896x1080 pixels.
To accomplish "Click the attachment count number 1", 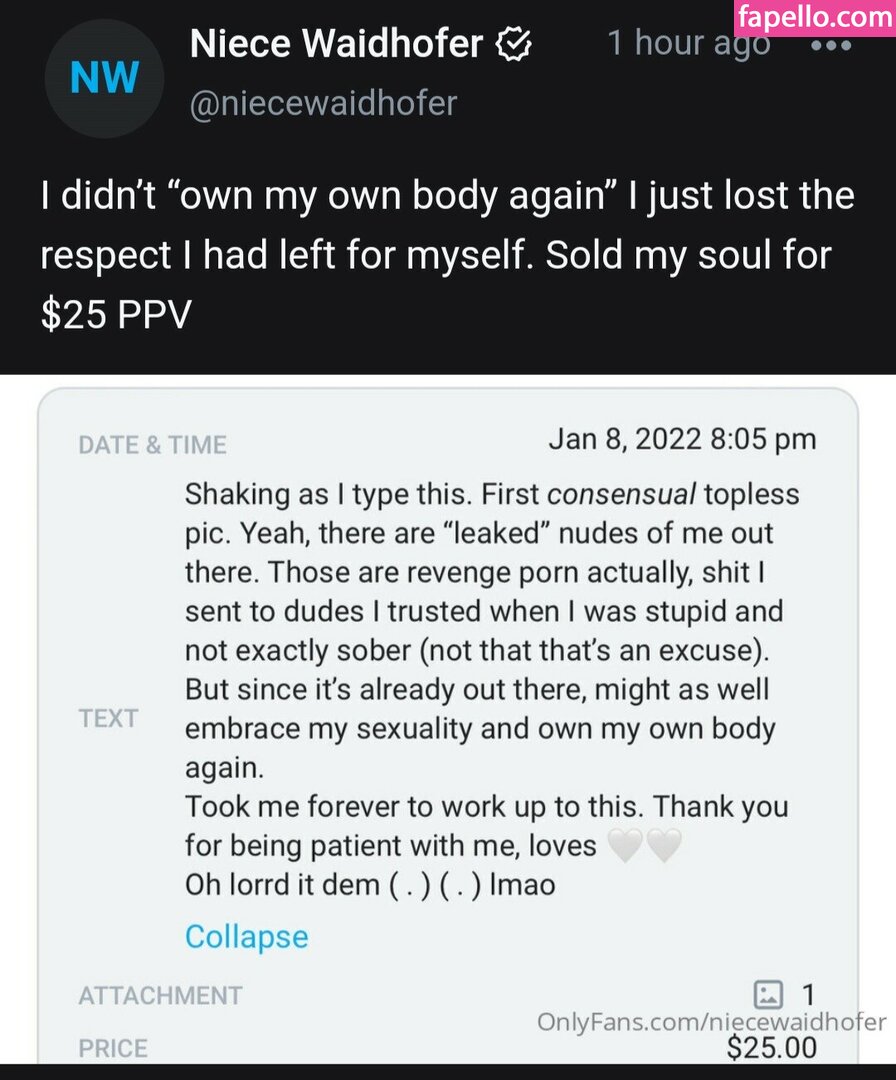I will (x=808, y=995).
